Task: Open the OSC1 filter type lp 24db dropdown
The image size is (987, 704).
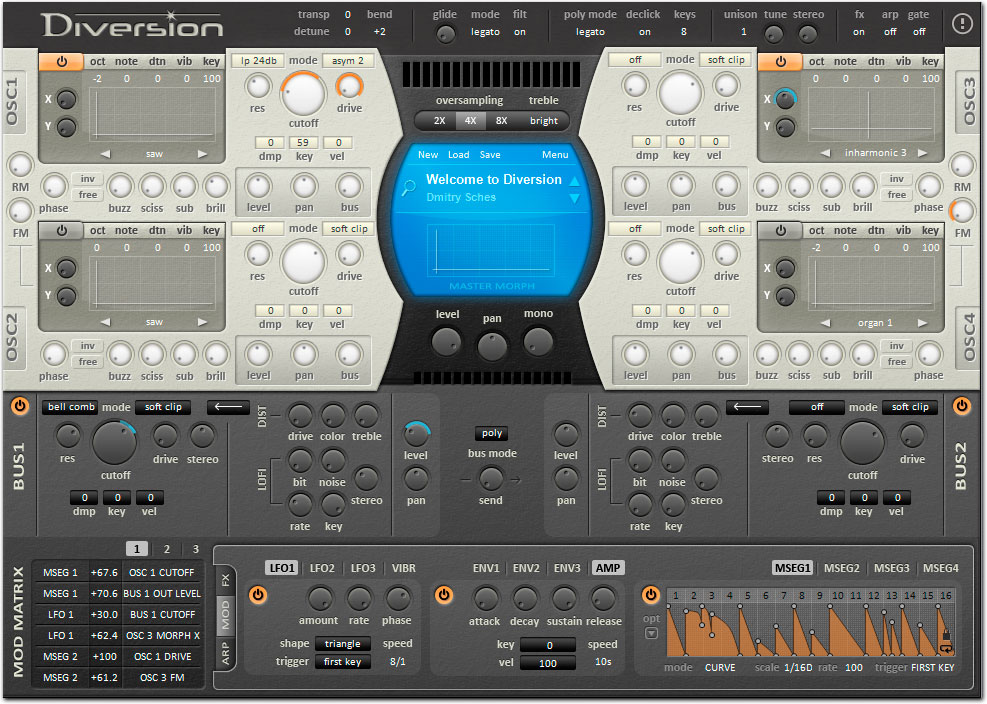Action: coord(257,61)
